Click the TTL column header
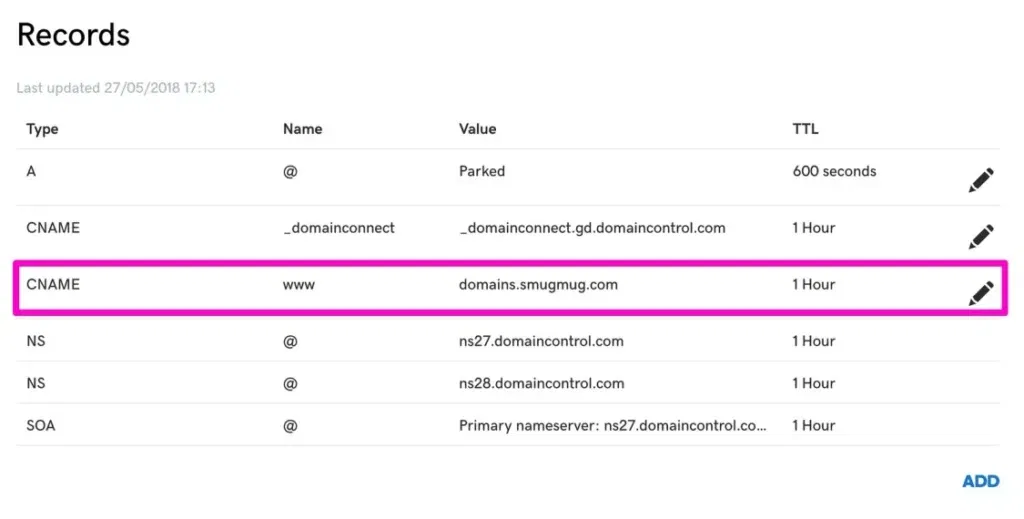 [x=806, y=129]
